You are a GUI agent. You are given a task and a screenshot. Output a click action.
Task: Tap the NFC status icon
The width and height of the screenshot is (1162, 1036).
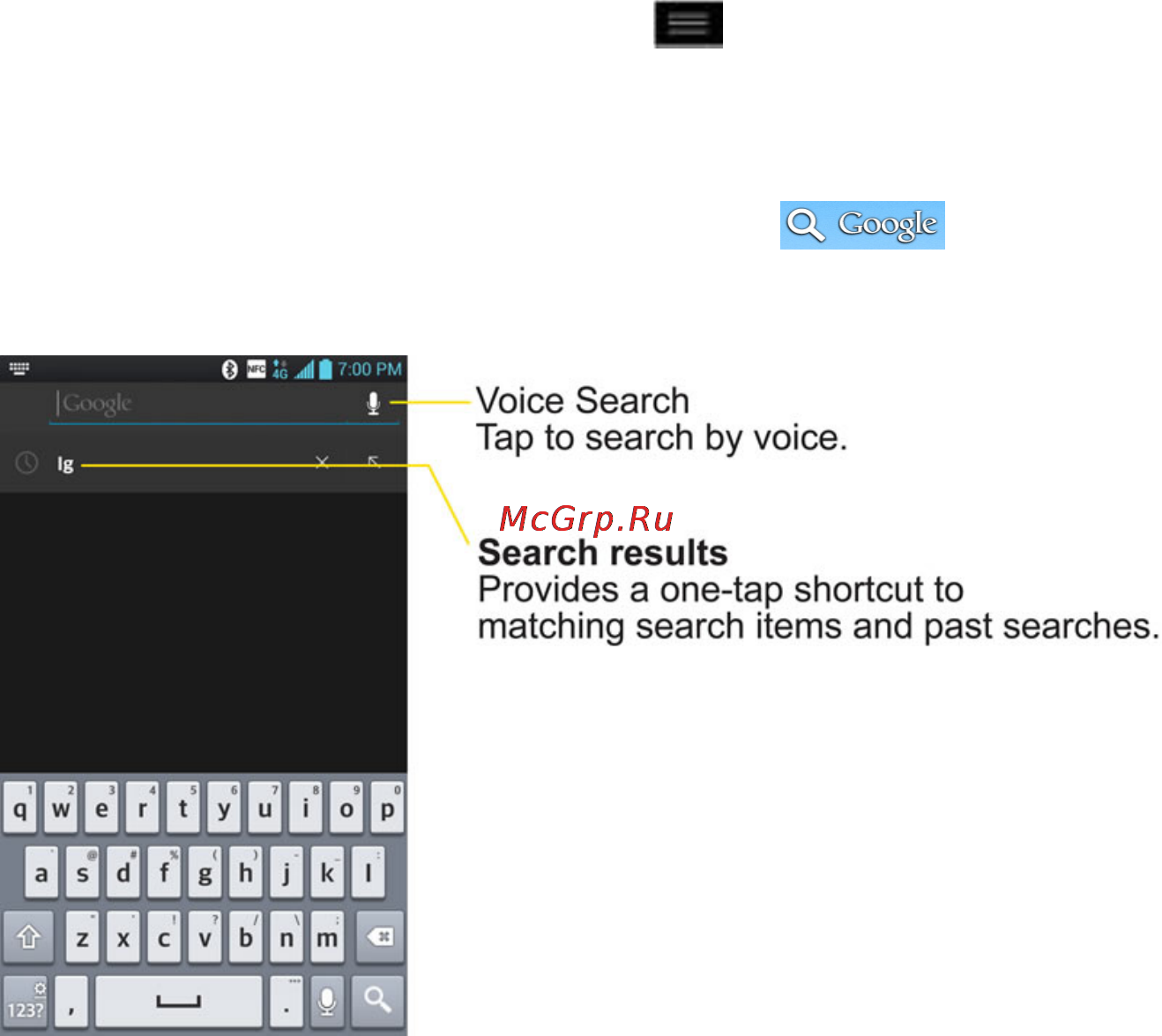[x=257, y=369]
